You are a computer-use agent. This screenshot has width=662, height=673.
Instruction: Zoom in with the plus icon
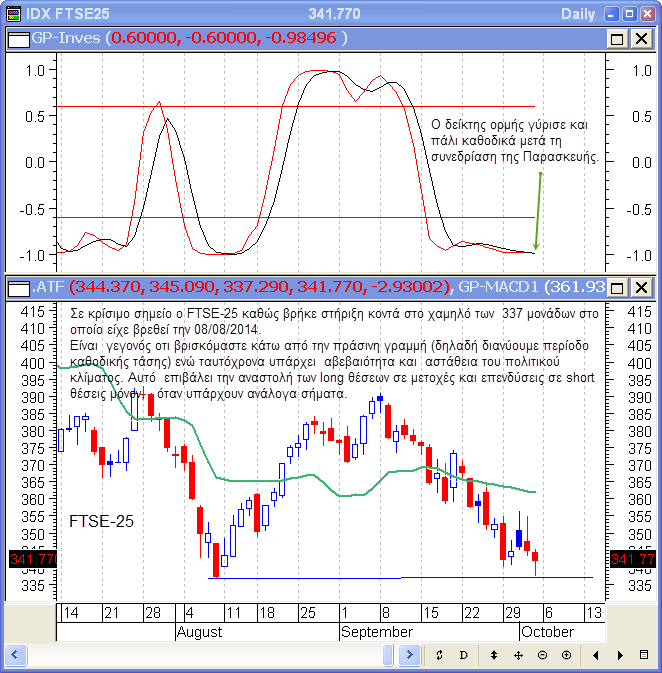(566, 655)
